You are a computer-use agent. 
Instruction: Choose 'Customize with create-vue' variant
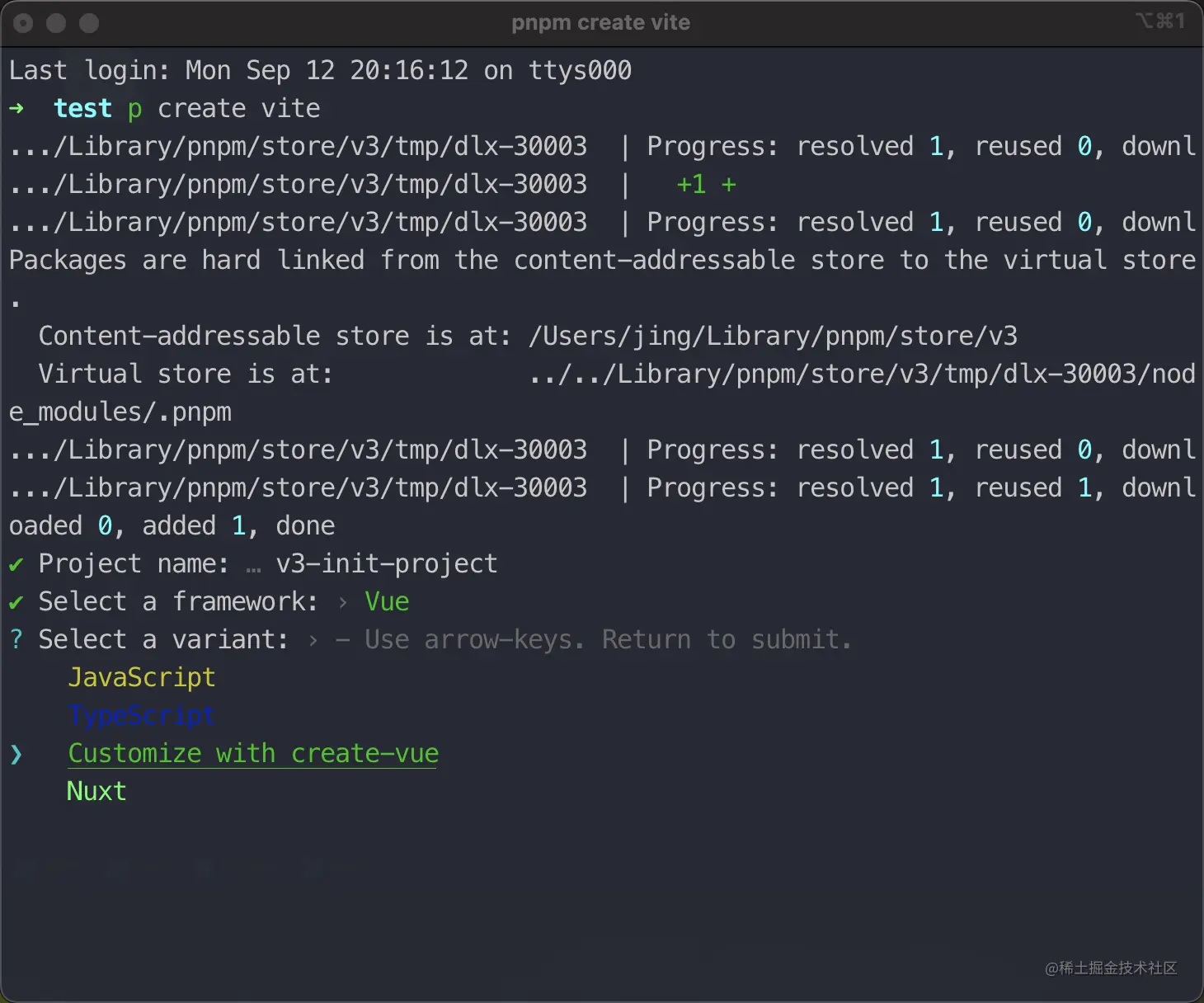coord(253,753)
